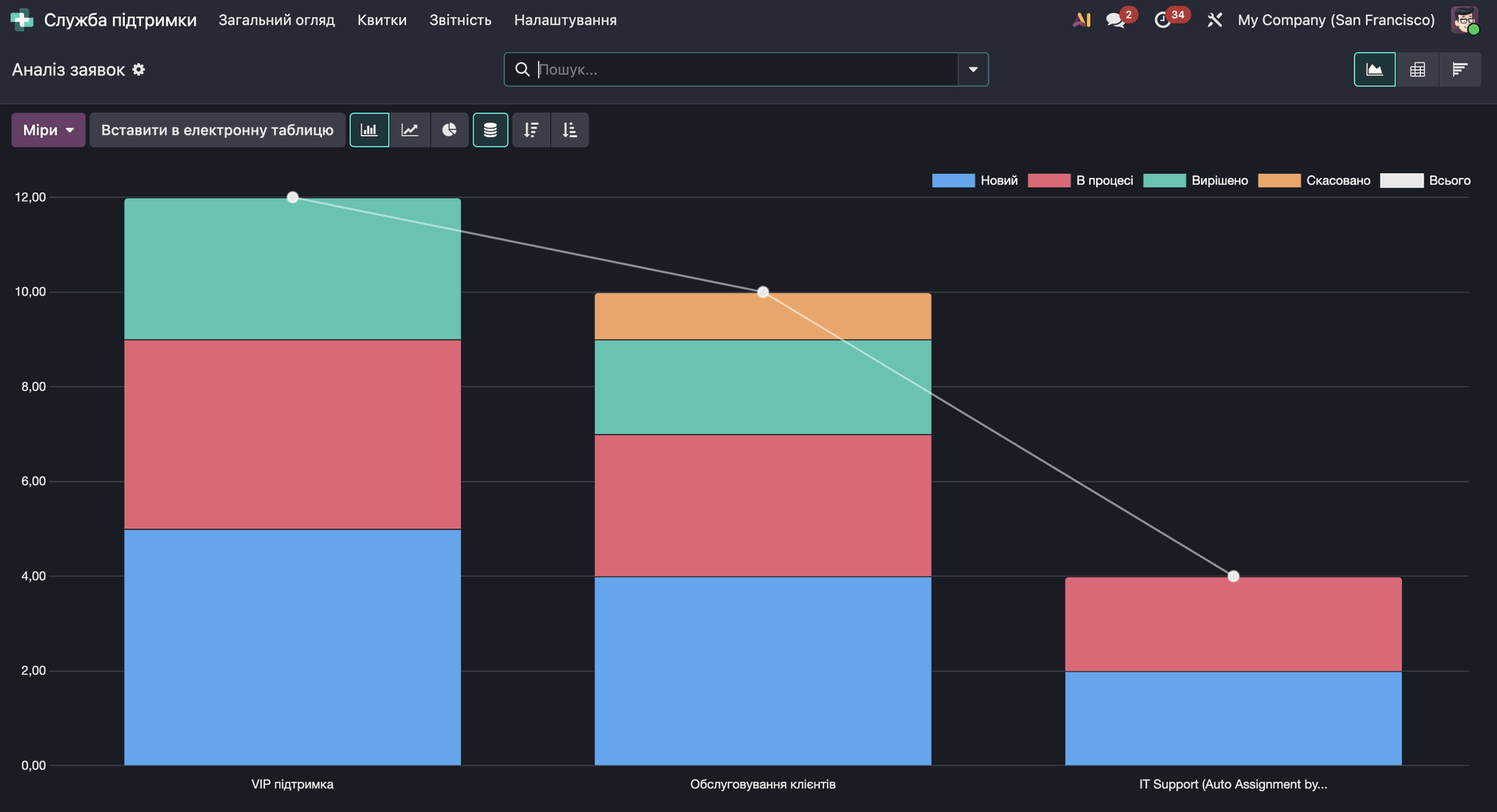This screenshot has height=812, width=1497.
Task: Toggle stacked bars mode
Action: pos(490,130)
